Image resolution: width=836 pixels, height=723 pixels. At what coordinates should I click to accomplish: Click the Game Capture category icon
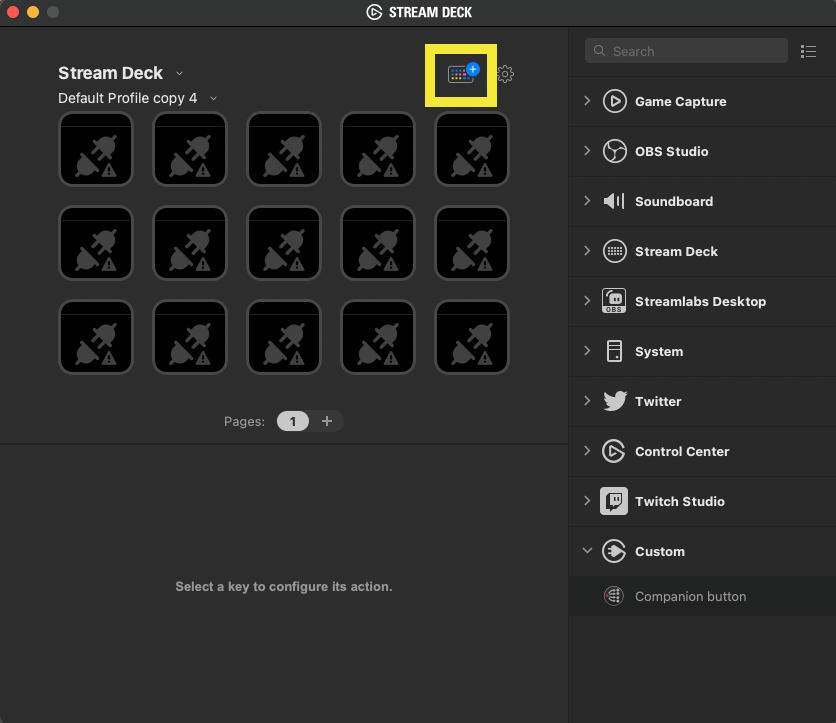coord(614,101)
